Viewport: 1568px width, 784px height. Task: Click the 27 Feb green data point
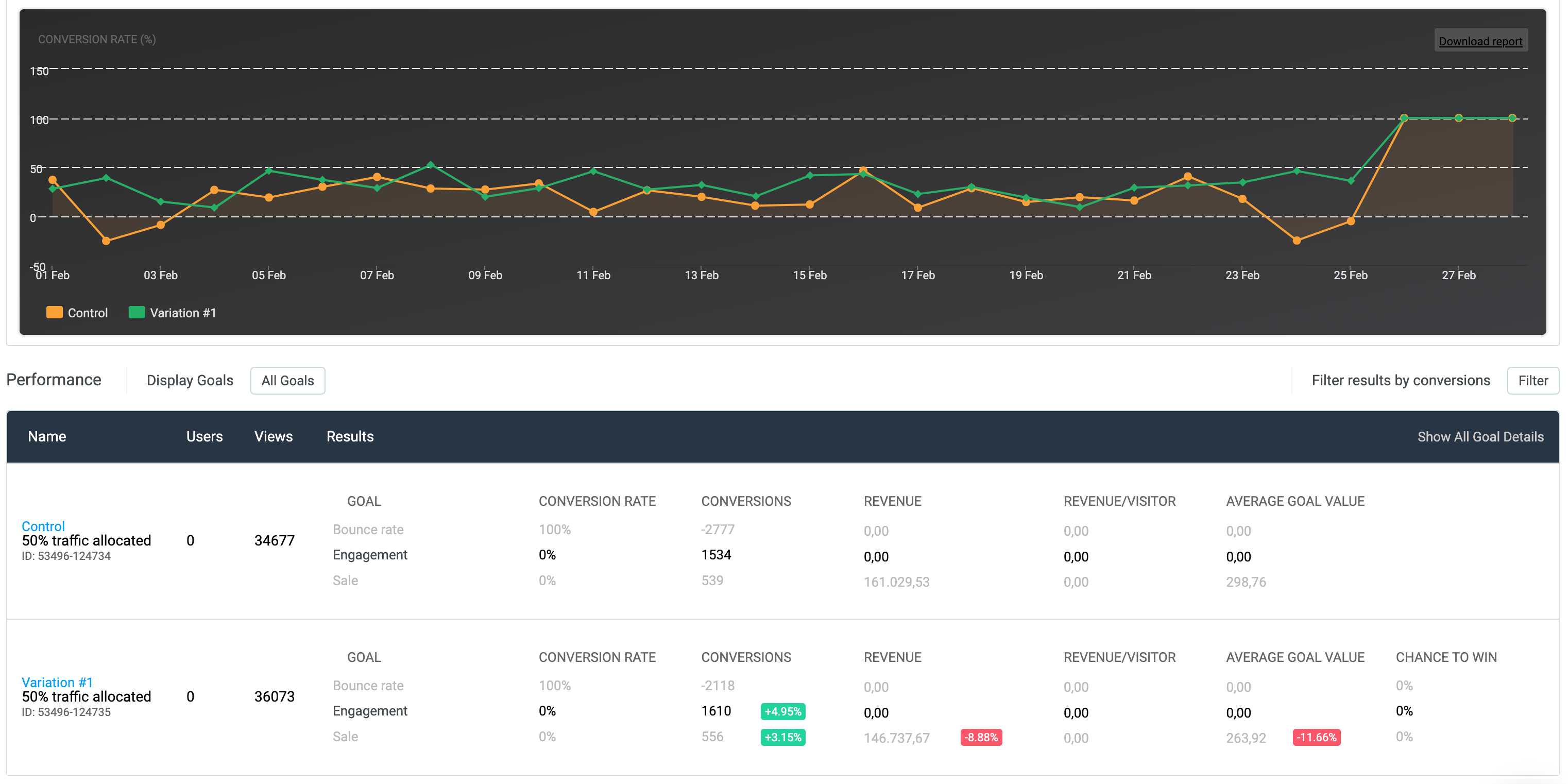click(1458, 118)
